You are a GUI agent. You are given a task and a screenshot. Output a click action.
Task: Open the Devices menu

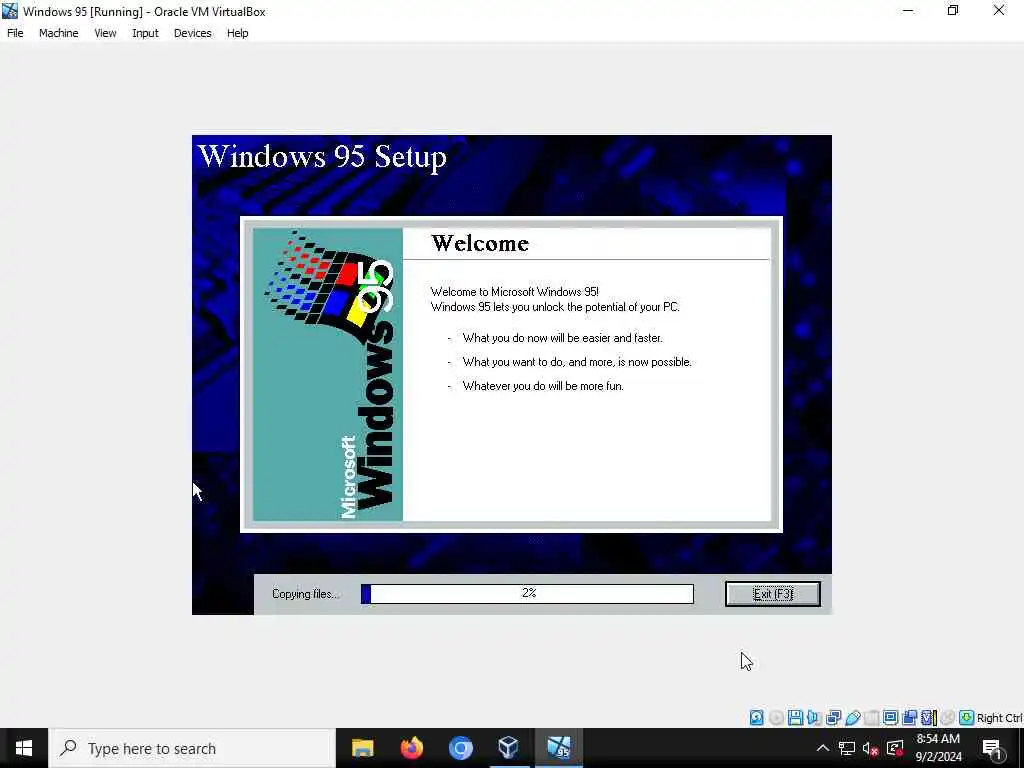click(193, 33)
